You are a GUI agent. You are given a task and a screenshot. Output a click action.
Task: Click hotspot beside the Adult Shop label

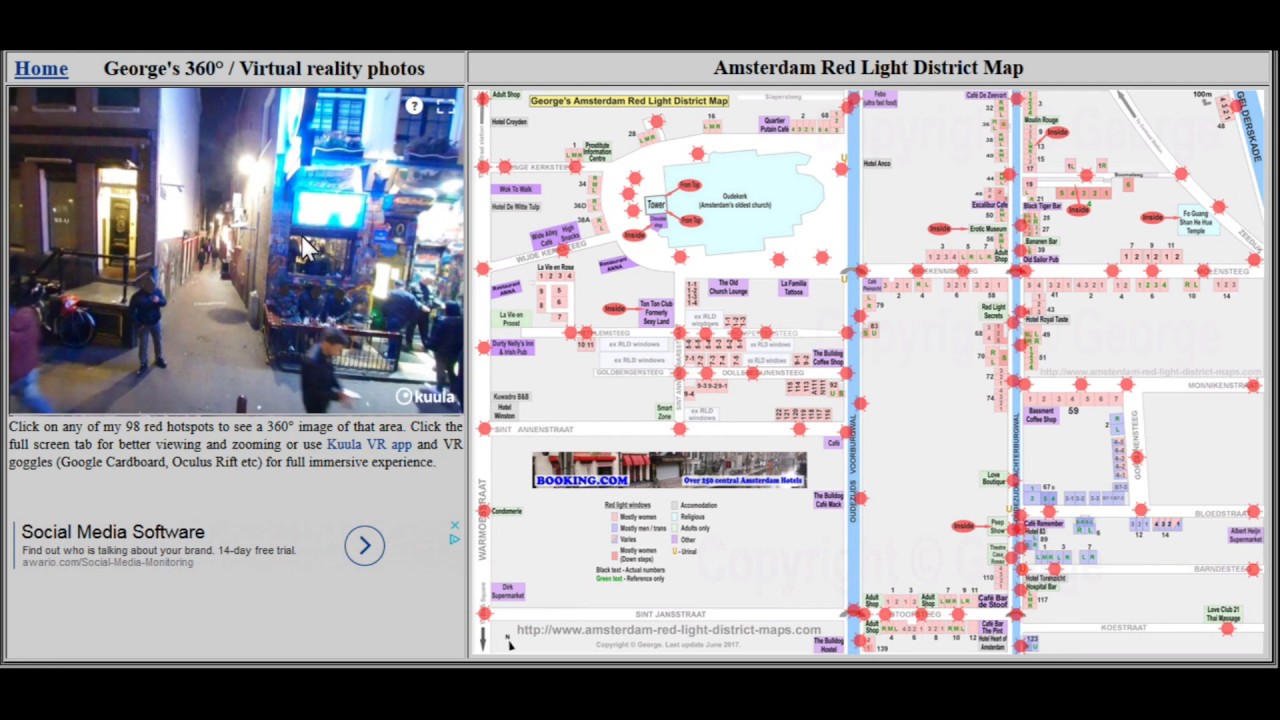point(483,98)
